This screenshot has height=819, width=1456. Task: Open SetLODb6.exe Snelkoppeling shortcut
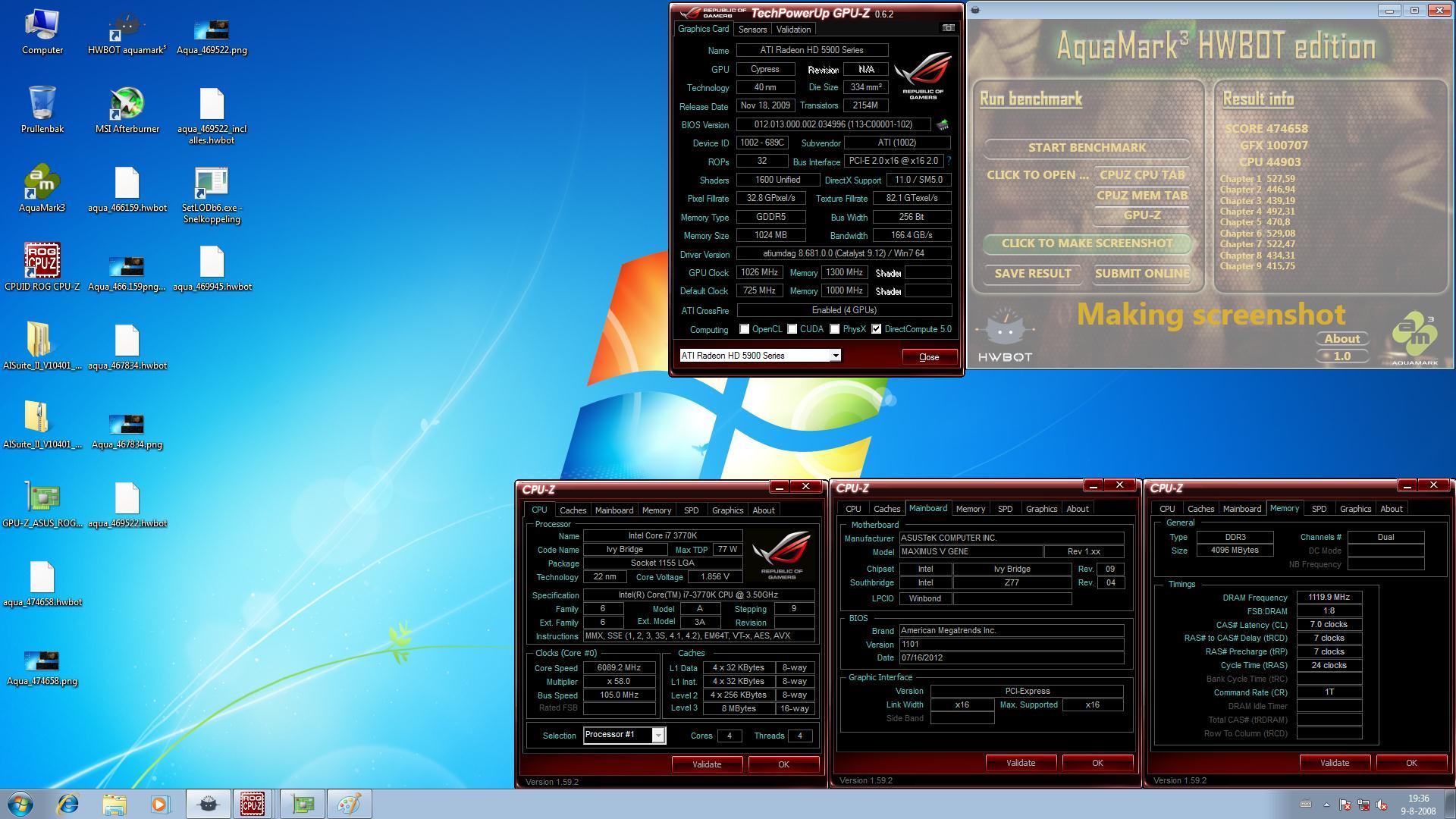click(212, 194)
